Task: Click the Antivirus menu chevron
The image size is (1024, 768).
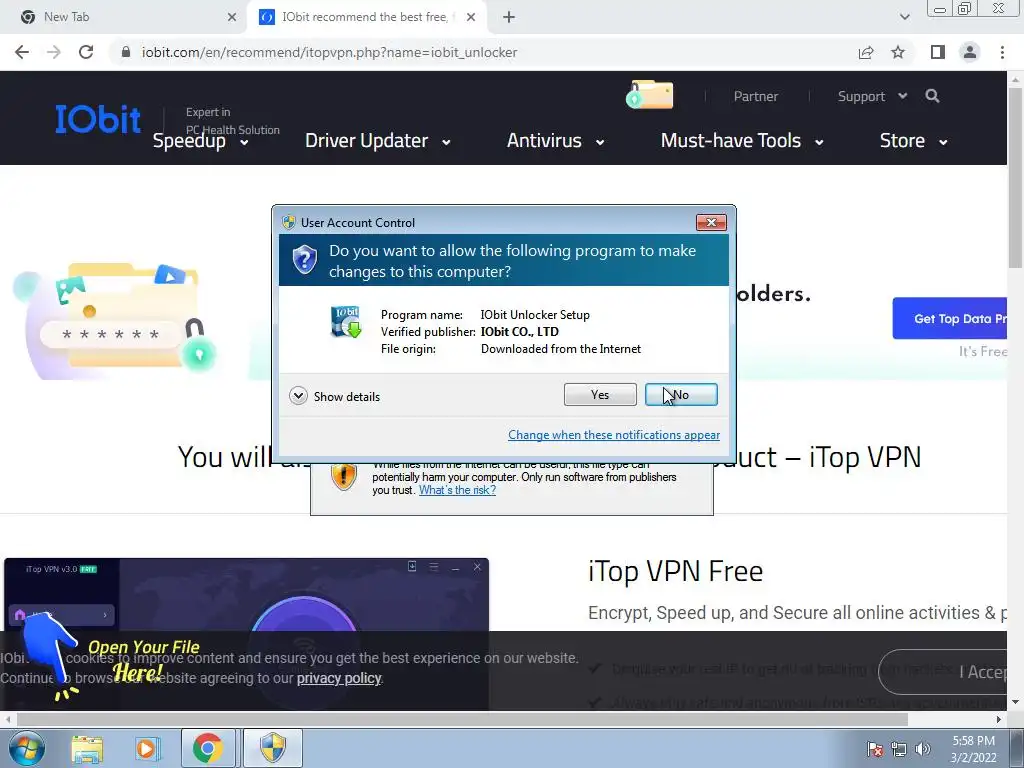Action: pos(600,142)
